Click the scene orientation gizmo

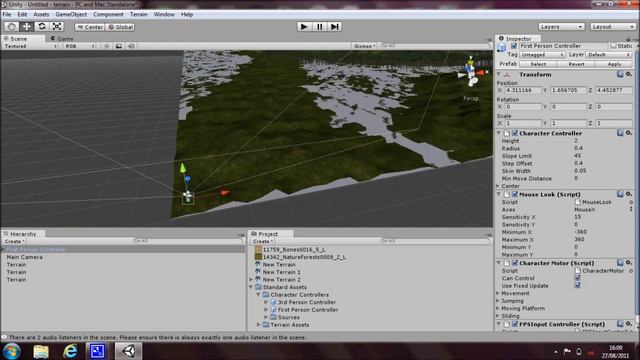tap(471, 73)
